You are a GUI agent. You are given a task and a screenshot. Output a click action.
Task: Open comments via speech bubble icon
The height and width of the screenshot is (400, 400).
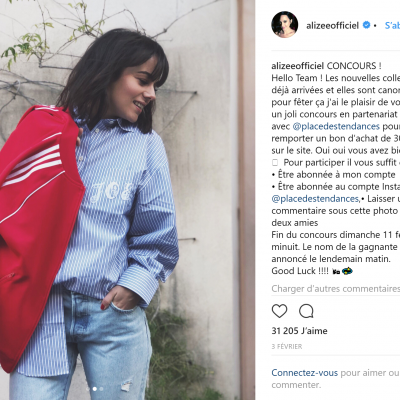(x=306, y=311)
